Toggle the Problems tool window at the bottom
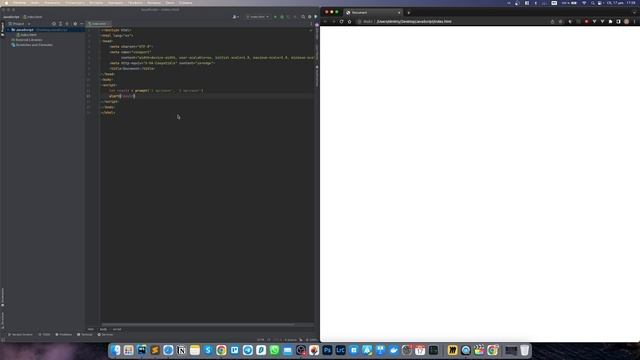Image resolution: width=640 pixels, height=360 pixels. click(64, 335)
